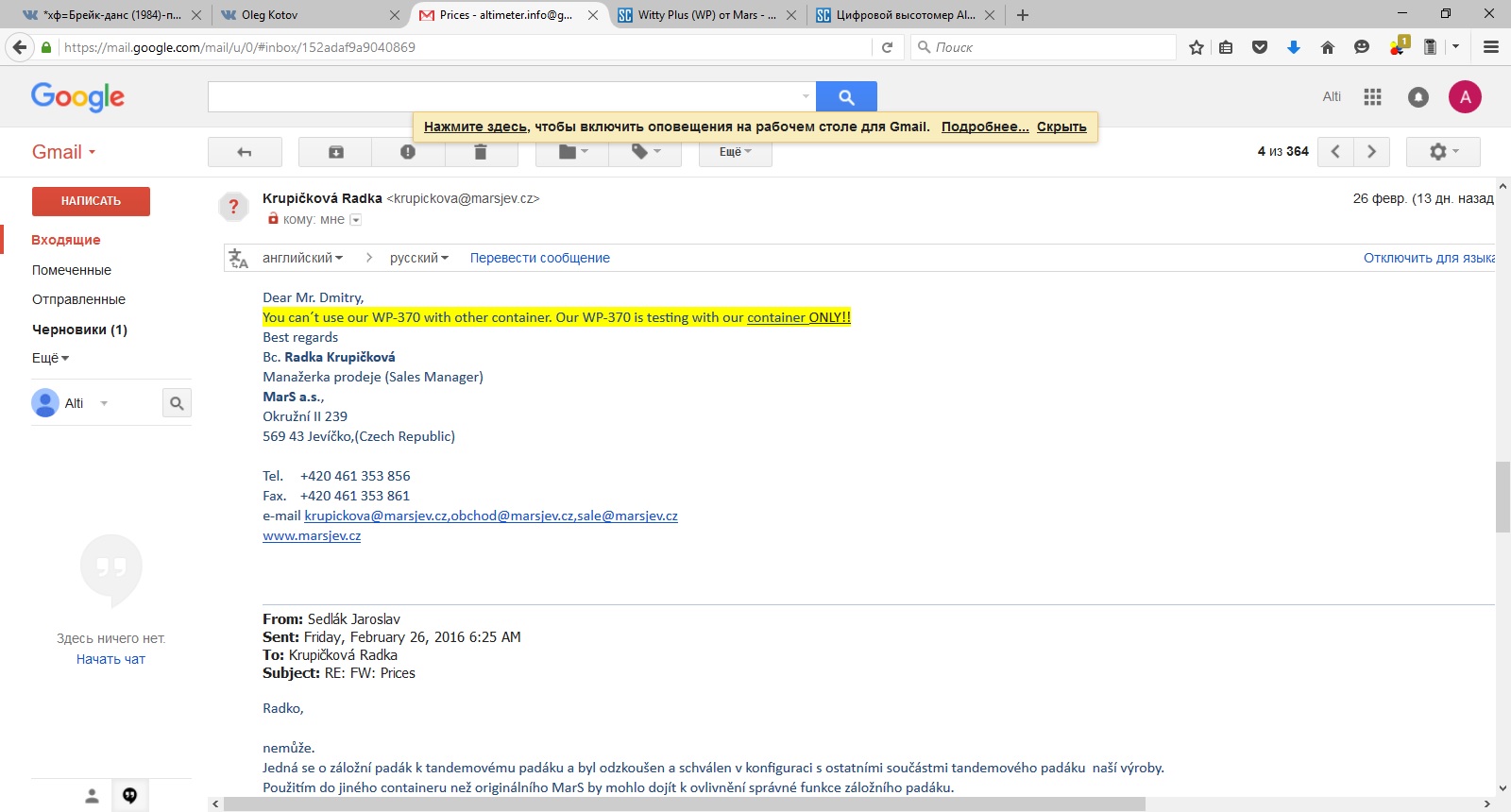Click the Firefox 'Поиск' search box

tap(1044, 47)
